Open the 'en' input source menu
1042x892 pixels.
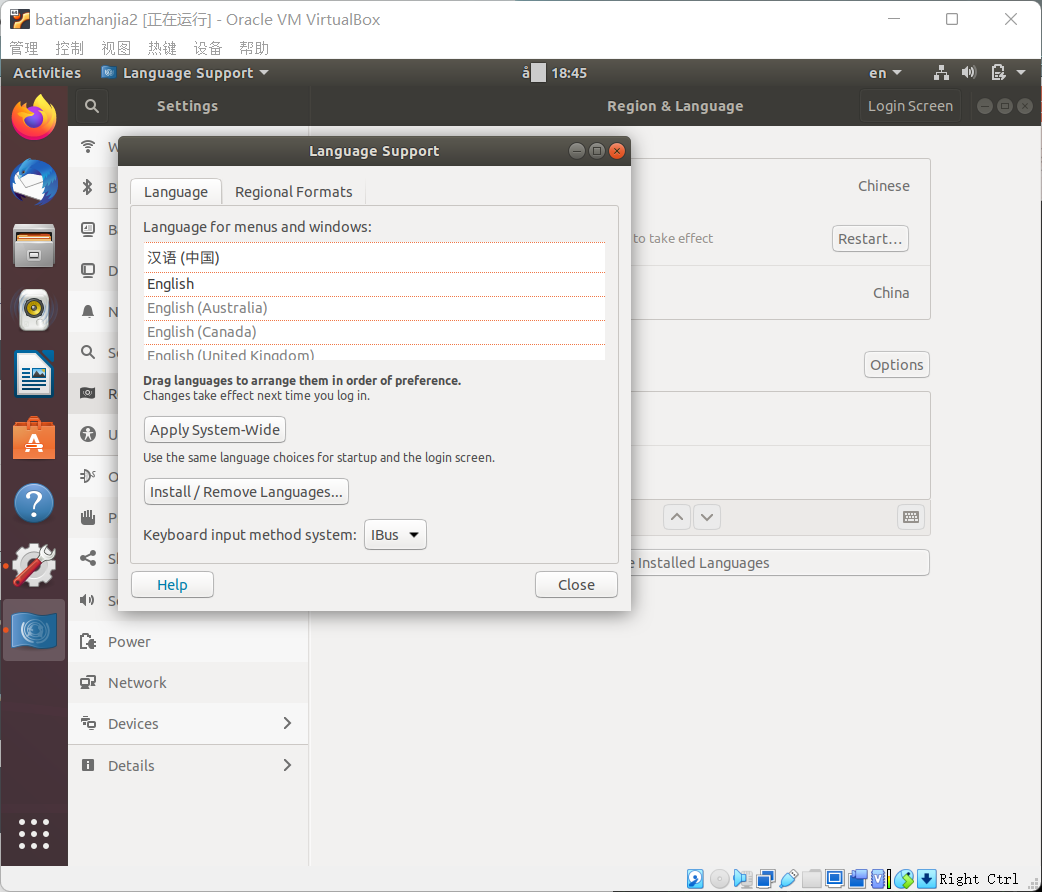coord(885,72)
